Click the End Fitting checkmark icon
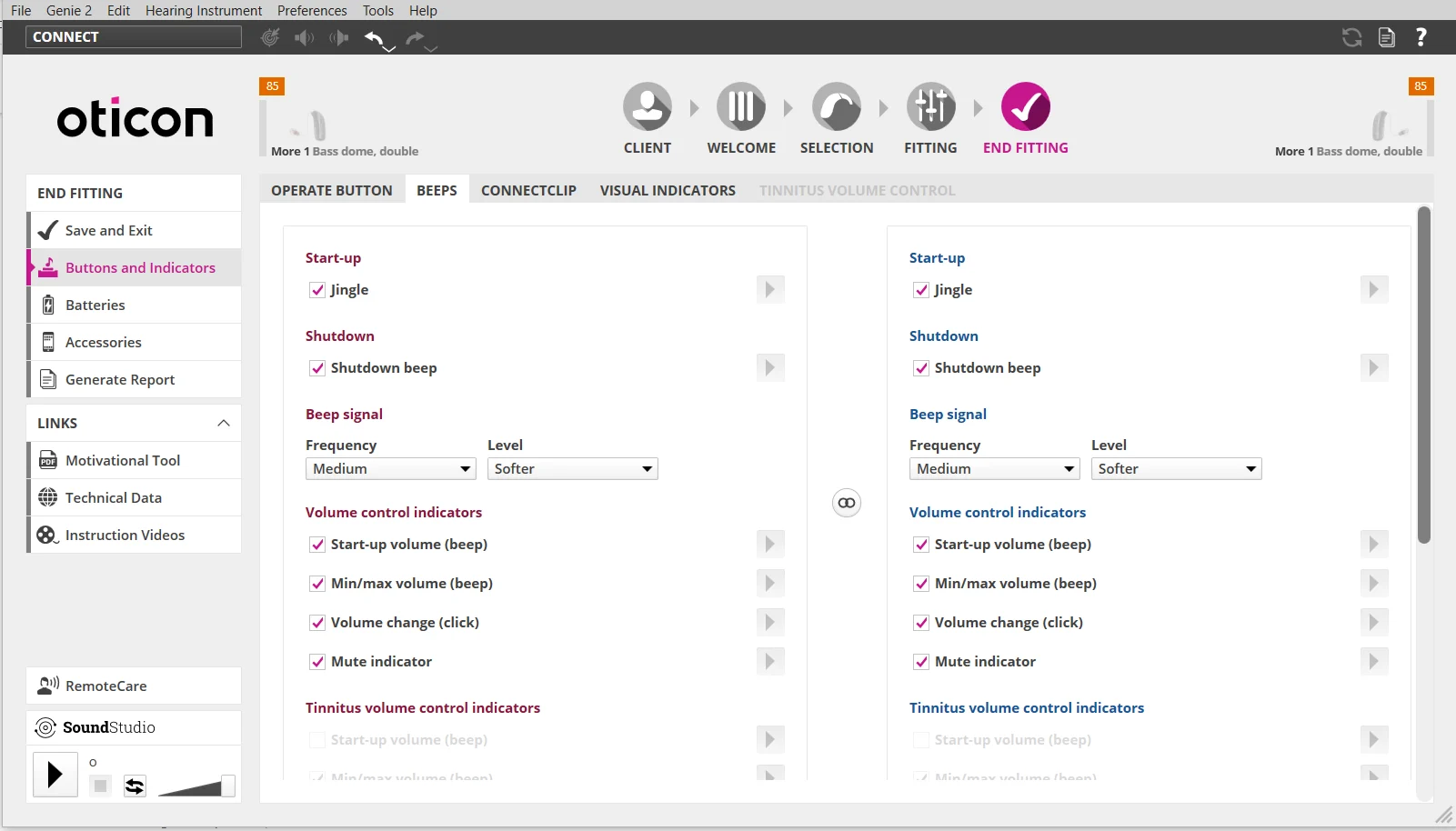This screenshot has height=831, width=1456. tap(1026, 107)
